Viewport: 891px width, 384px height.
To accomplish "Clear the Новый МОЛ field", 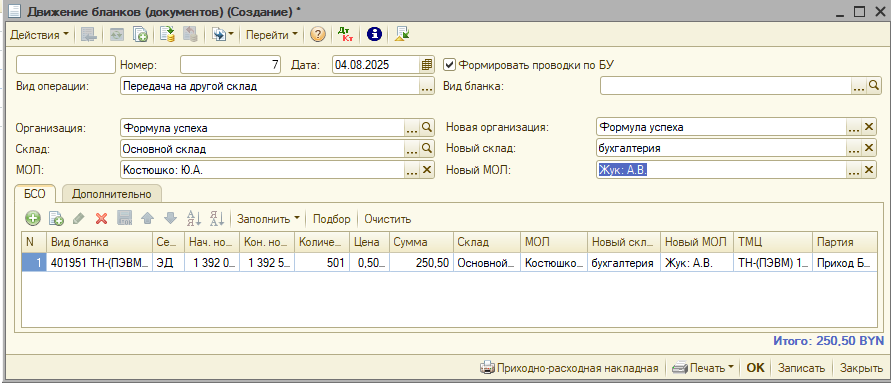I will click(x=869, y=169).
